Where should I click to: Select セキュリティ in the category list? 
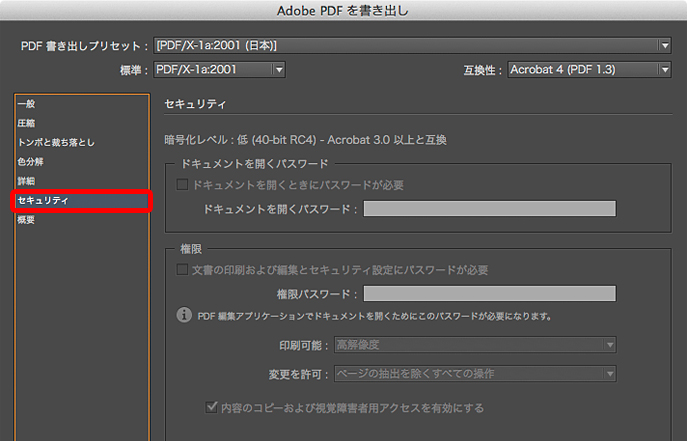(82, 201)
